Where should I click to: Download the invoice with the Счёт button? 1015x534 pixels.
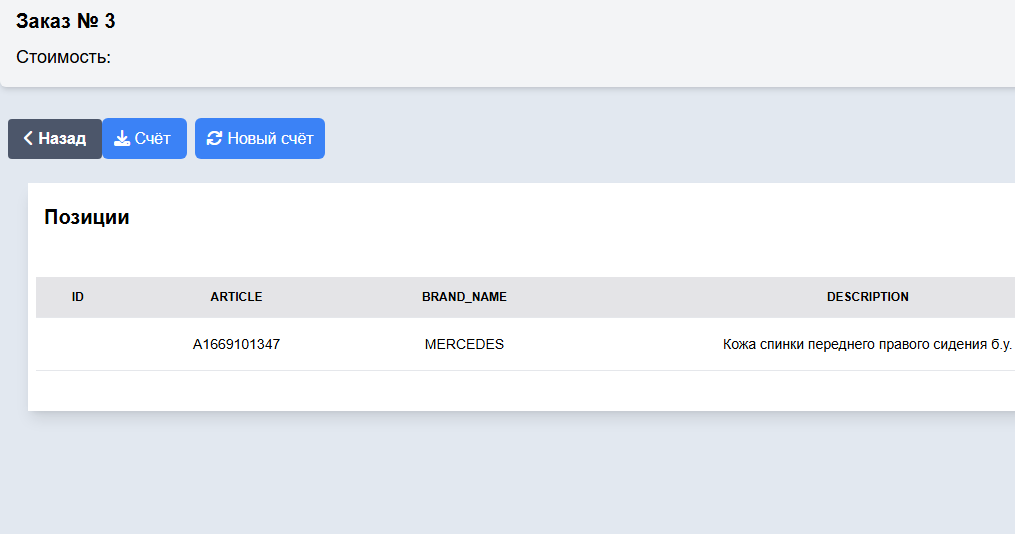click(x=144, y=139)
